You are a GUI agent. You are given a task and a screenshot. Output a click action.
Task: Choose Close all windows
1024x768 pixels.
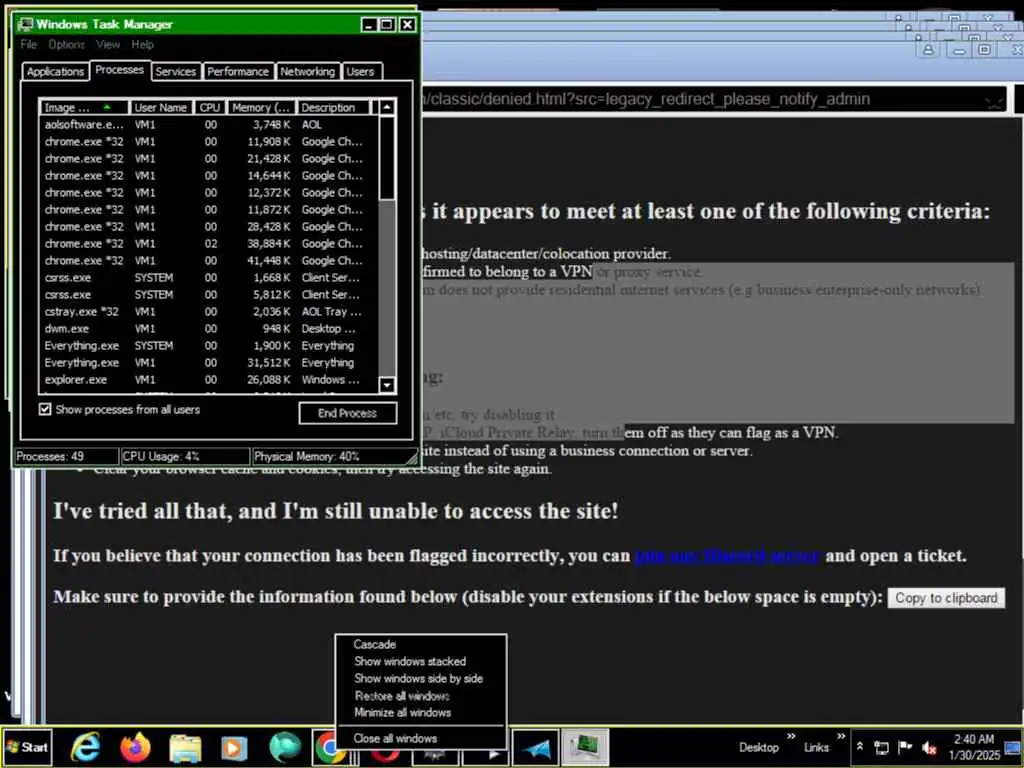tap(420, 739)
